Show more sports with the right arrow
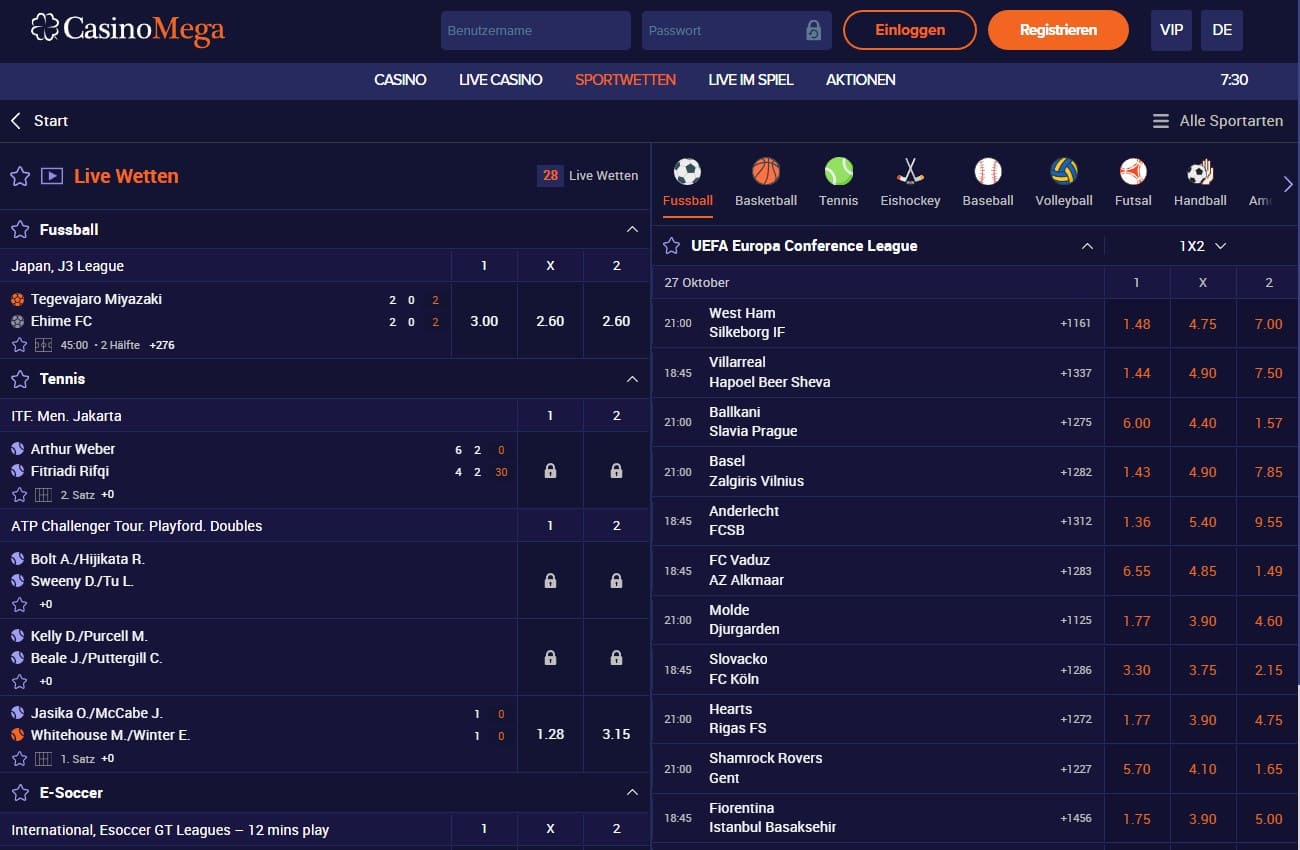 click(1288, 184)
